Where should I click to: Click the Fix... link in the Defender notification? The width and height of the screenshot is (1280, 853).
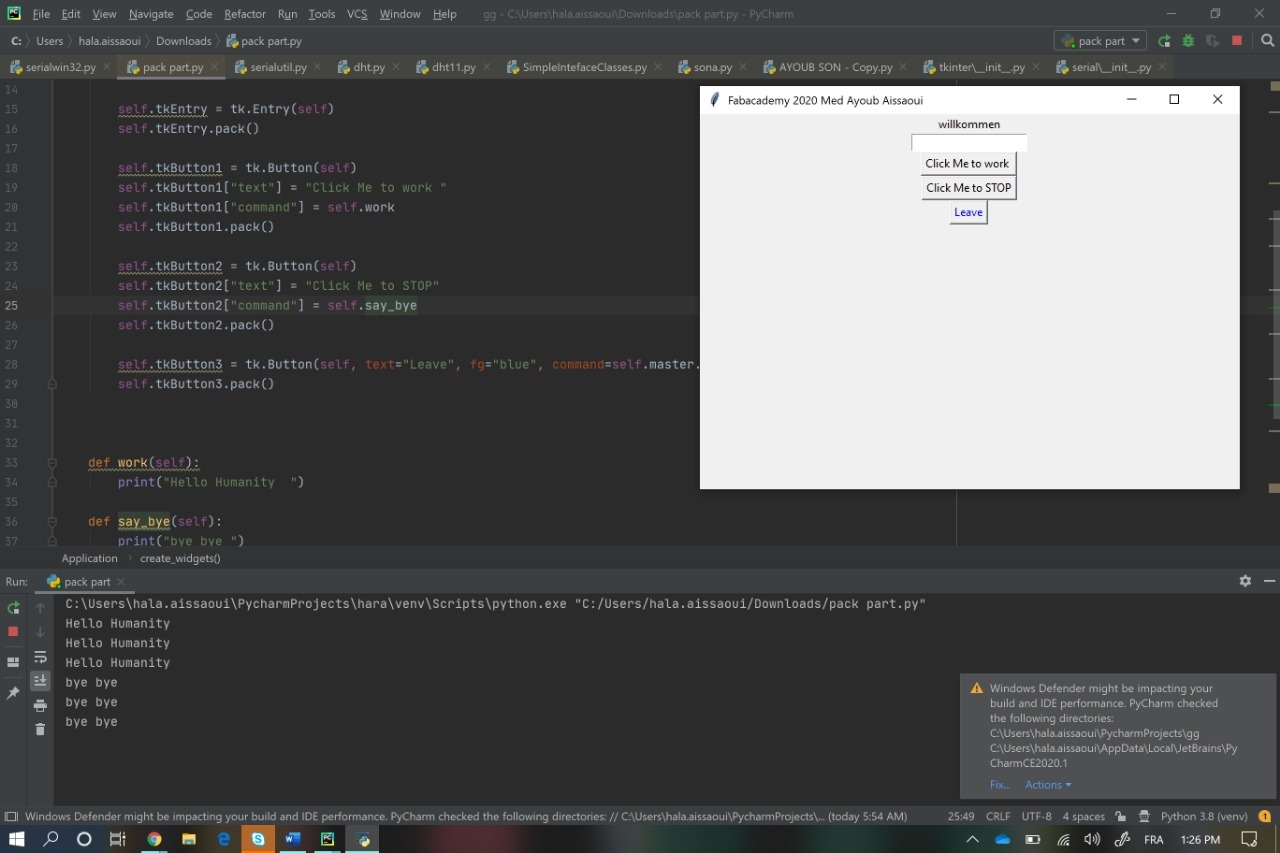coord(999,785)
